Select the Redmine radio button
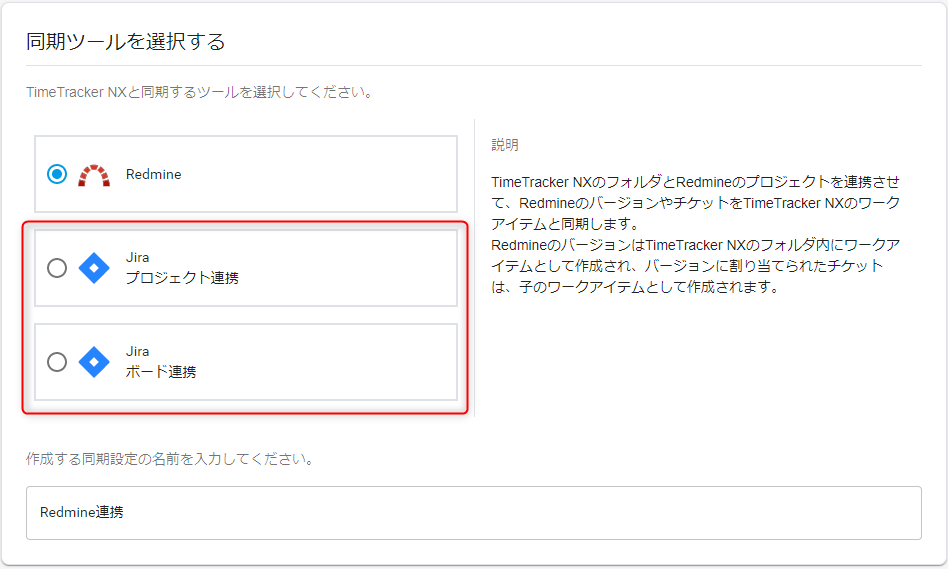 [57, 174]
